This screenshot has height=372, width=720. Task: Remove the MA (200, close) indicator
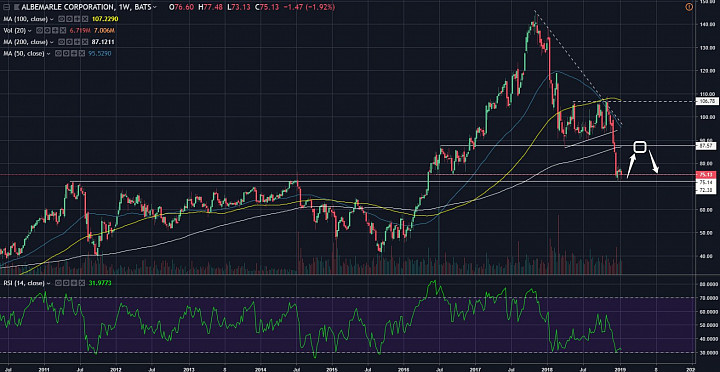coord(85,42)
